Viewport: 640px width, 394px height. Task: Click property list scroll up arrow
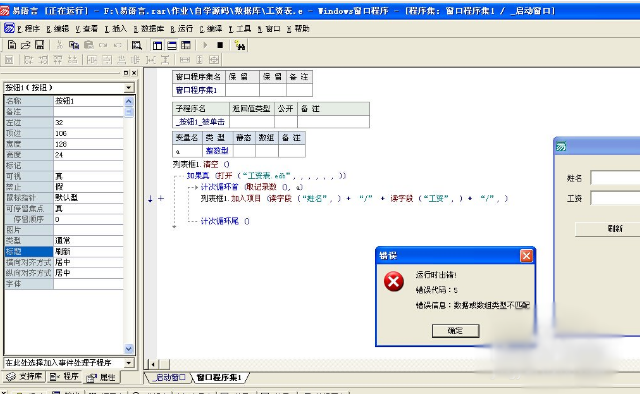point(129,101)
